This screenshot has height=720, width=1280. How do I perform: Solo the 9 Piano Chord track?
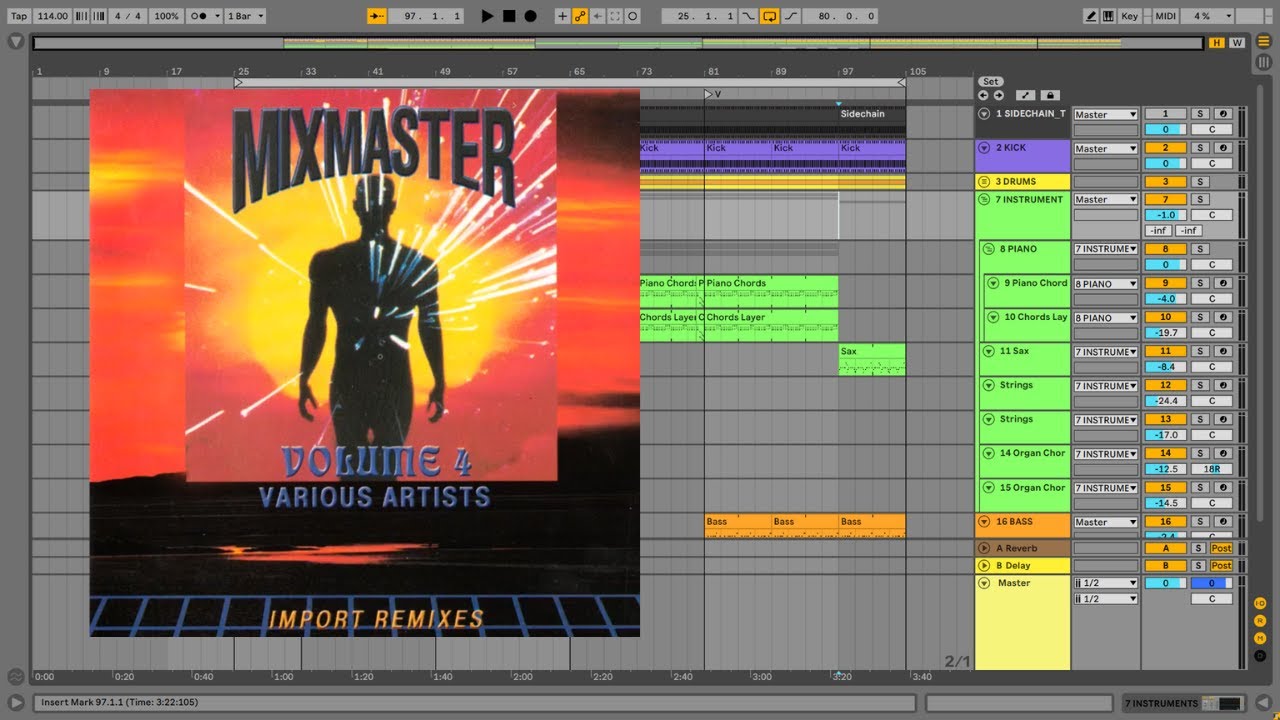[1200, 283]
